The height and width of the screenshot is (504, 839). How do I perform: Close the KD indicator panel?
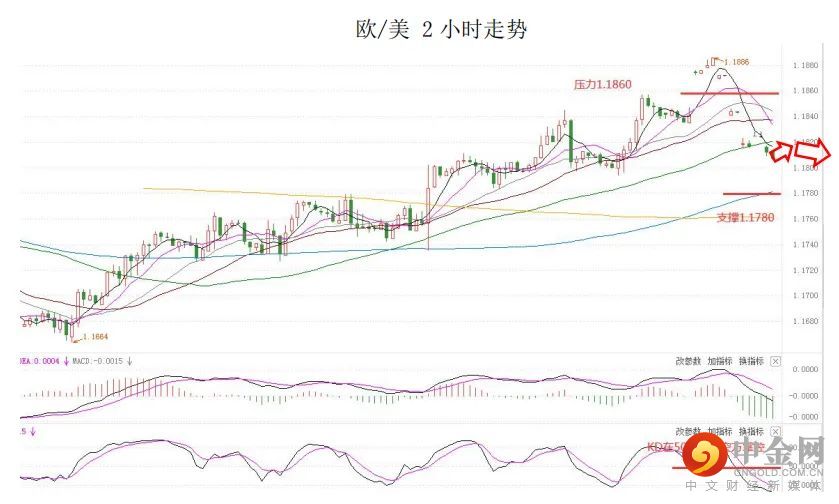point(775,431)
